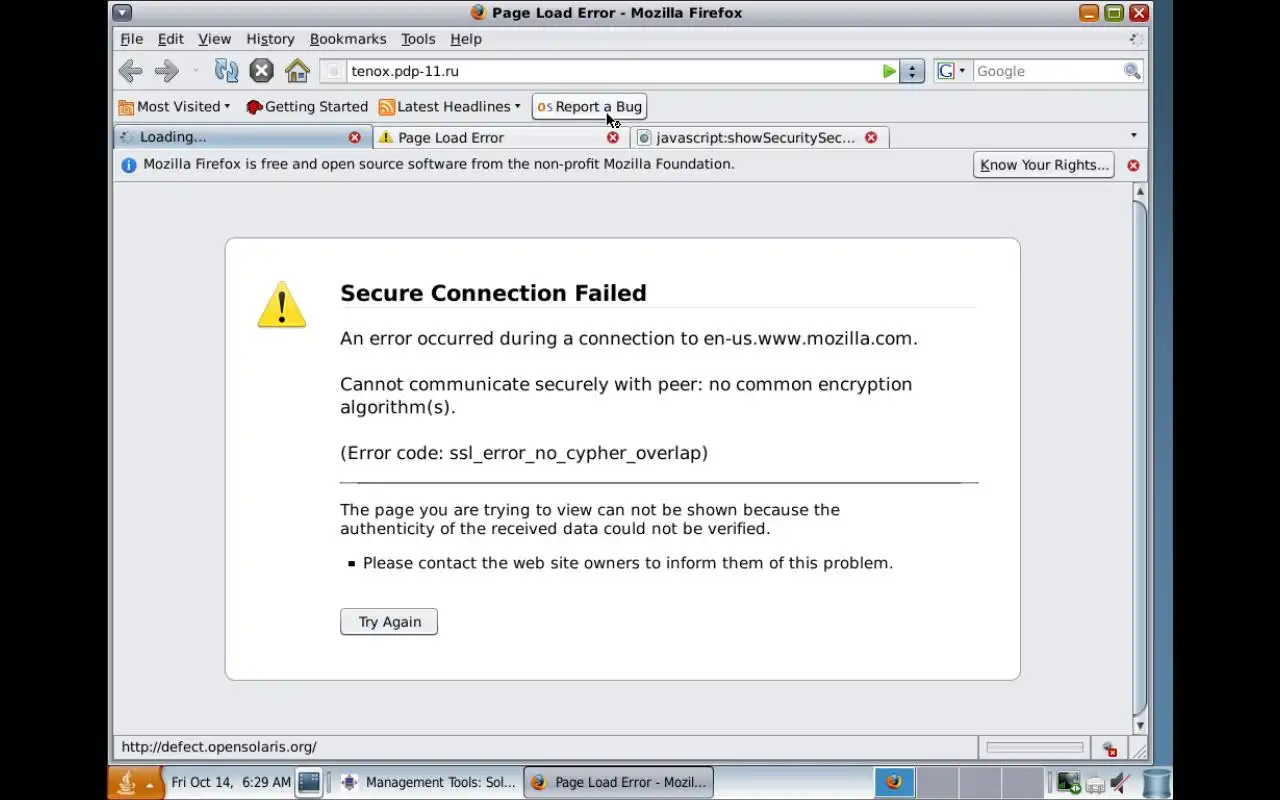Expand the Most Visited bookmarks folder
Image resolution: width=1280 pixels, height=800 pixels.
pyautogui.click(x=174, y=107)
